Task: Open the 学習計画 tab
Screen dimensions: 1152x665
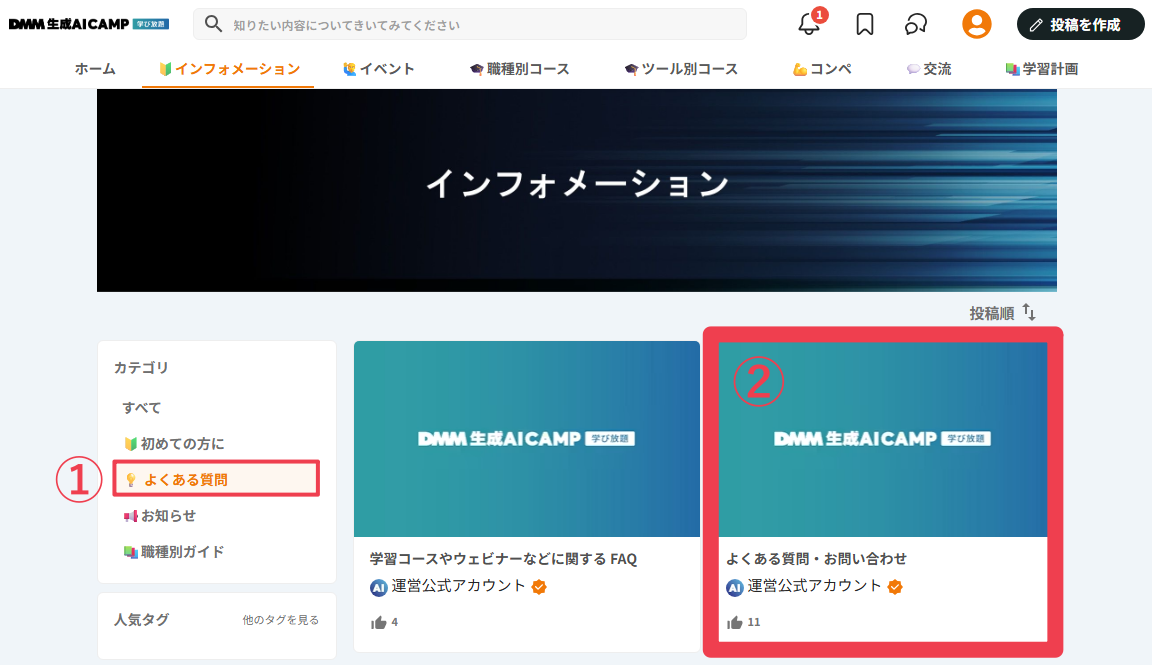Action: point(1042,69)
